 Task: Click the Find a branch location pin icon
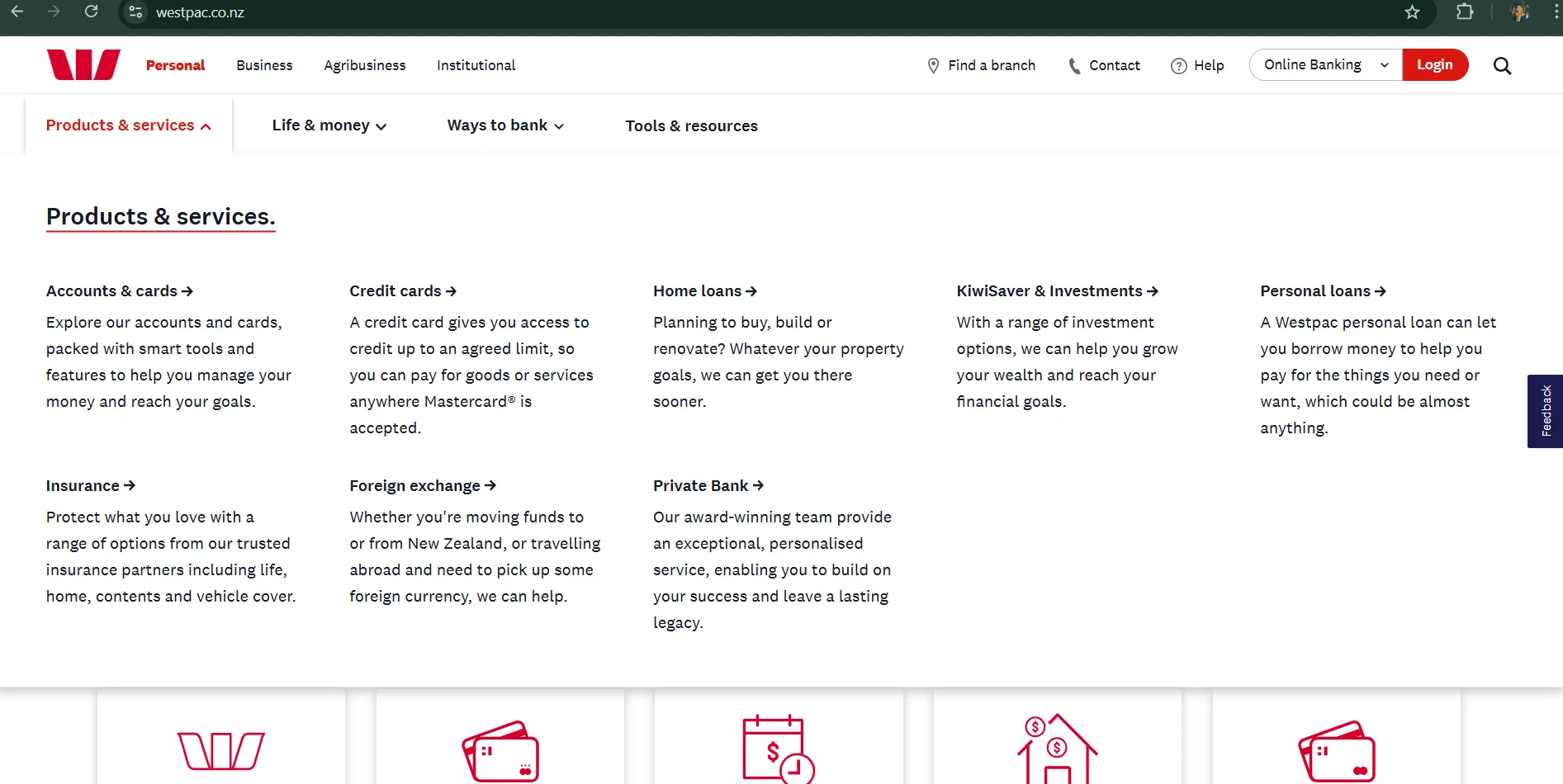click(933, 66)
